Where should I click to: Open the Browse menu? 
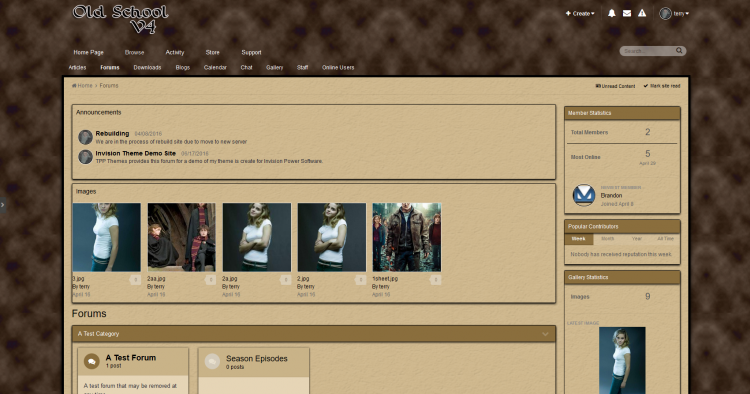pos(134,53)
